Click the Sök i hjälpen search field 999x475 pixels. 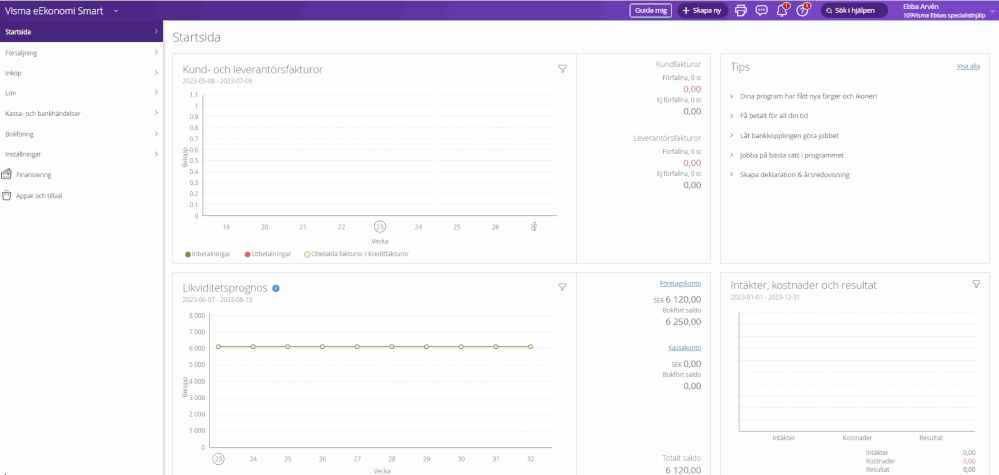tap(854, 11)
